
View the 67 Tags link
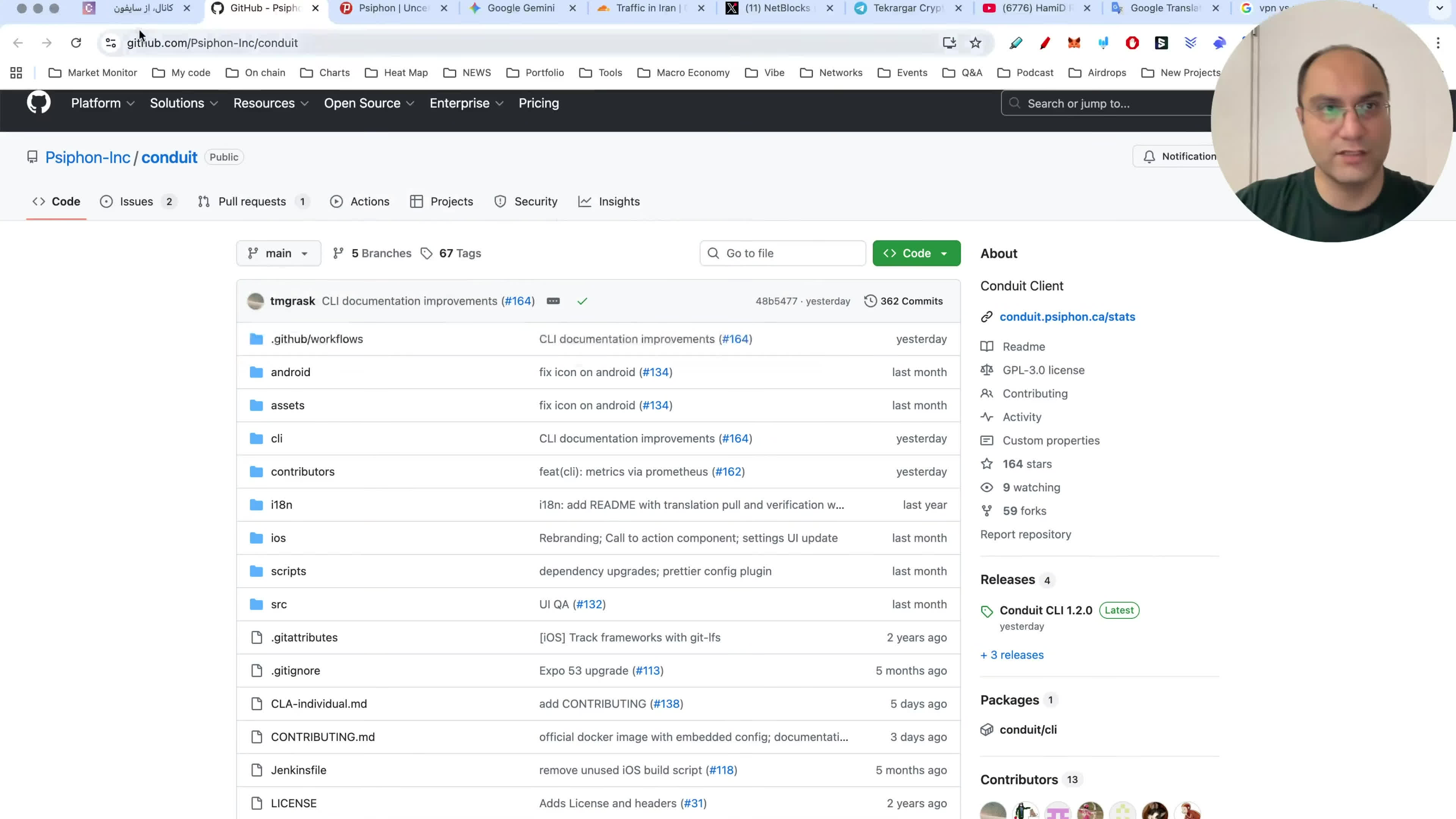[x=451, y=253]
